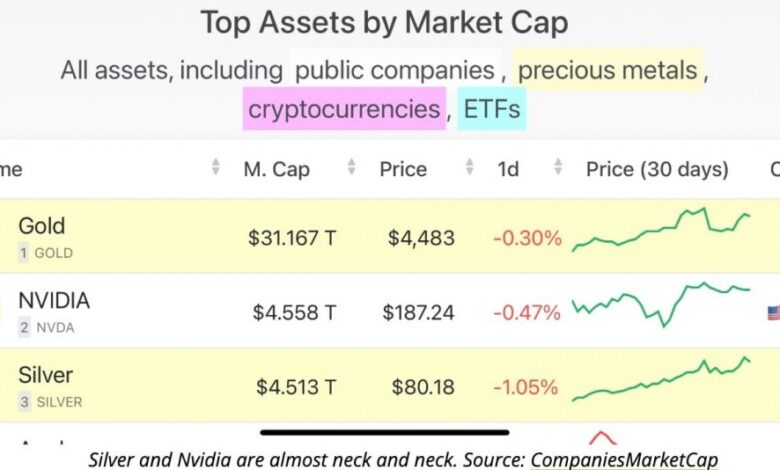The height and width of the screenshot is (470, 780).
Task: Click rank badge 1 under Gold
Action: [23, 253]
